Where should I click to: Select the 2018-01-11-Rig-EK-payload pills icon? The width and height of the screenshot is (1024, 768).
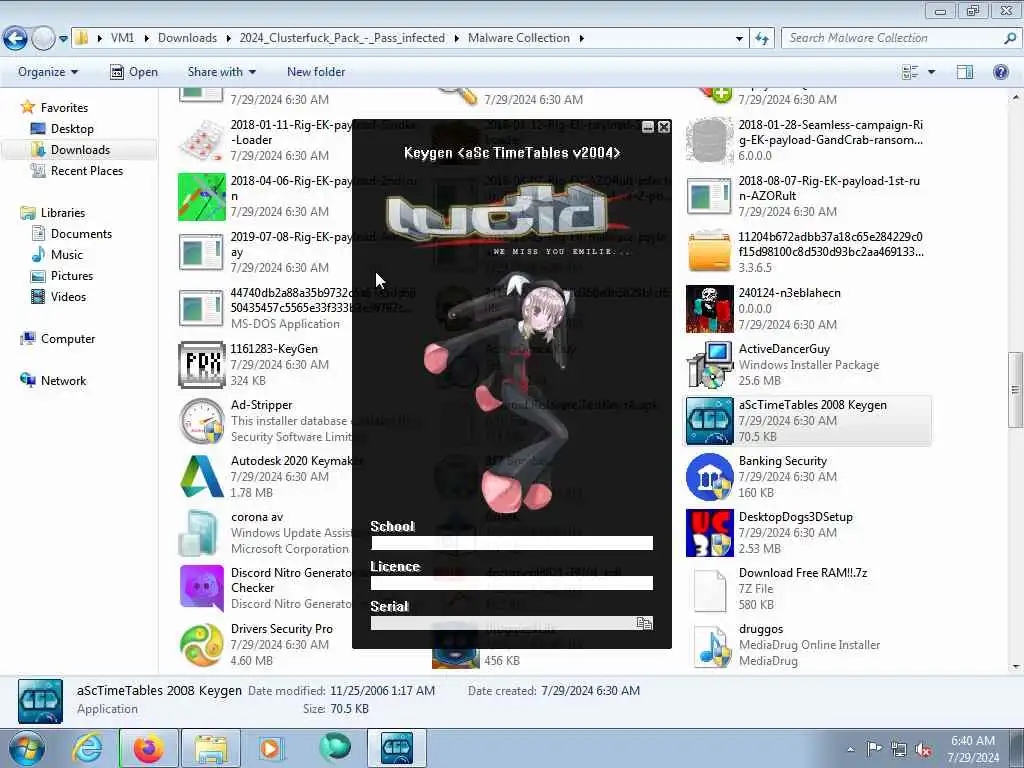(202, 140)
